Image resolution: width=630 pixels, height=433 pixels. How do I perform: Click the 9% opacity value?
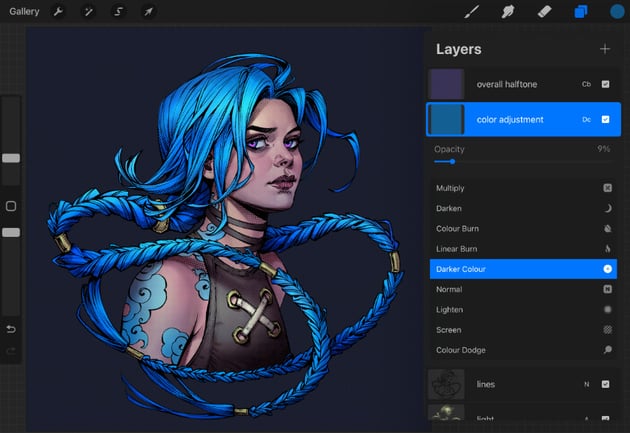(x=603, y=149)
